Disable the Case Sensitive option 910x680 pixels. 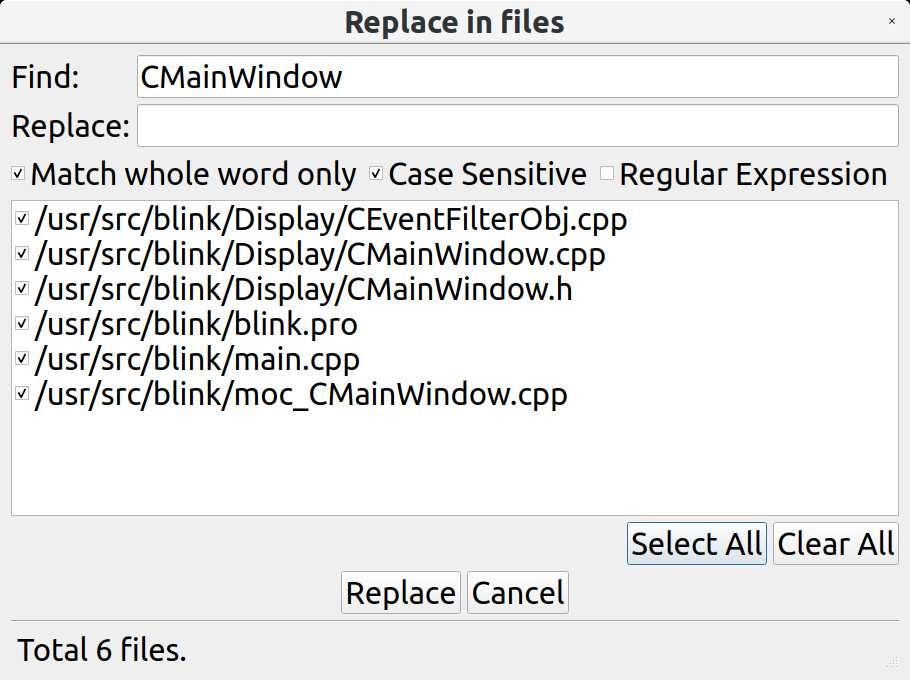(x=376, y=174)
